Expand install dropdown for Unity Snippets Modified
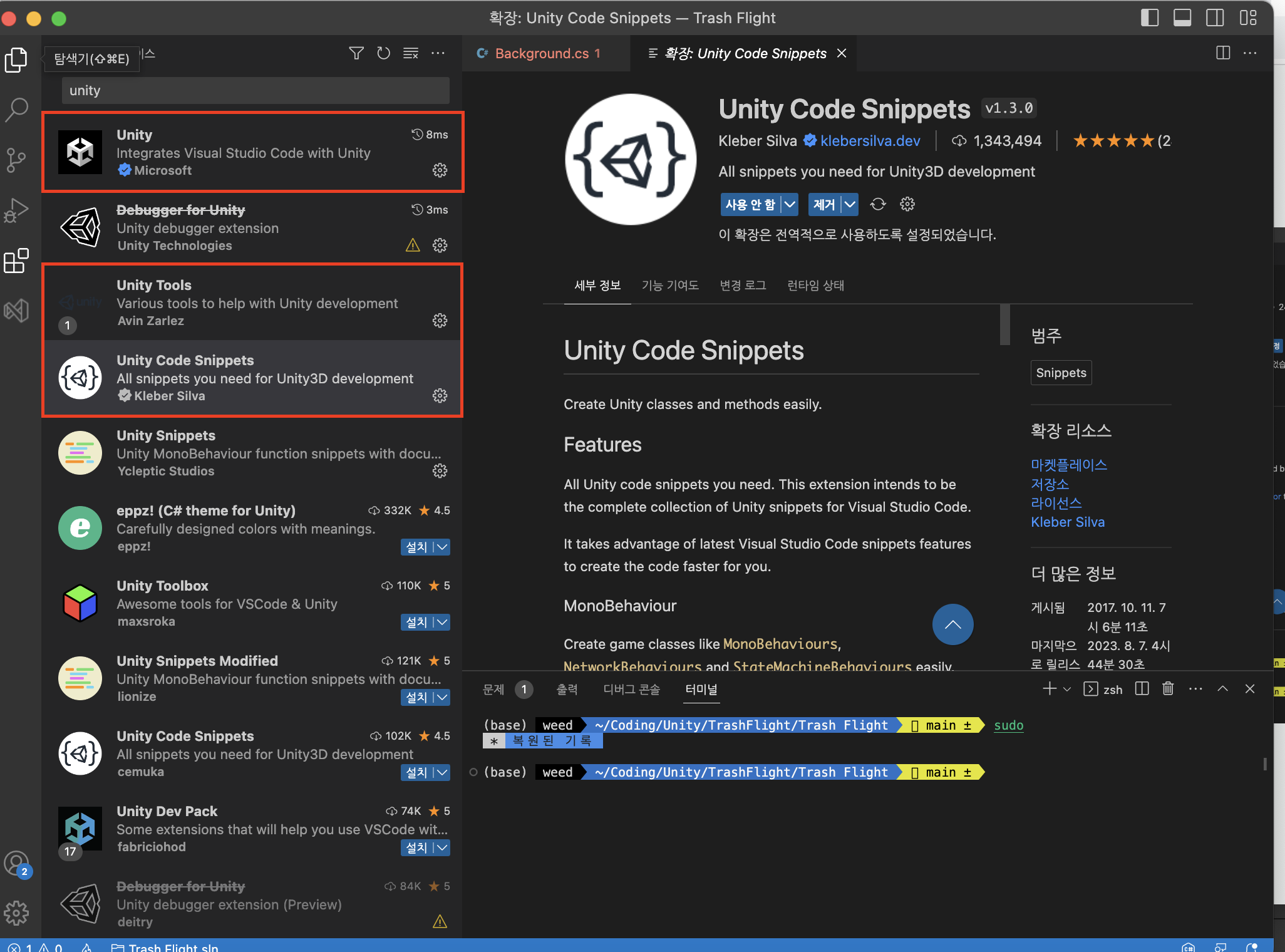This screenshot has height=952, width=1285. [x=442, y=697]
